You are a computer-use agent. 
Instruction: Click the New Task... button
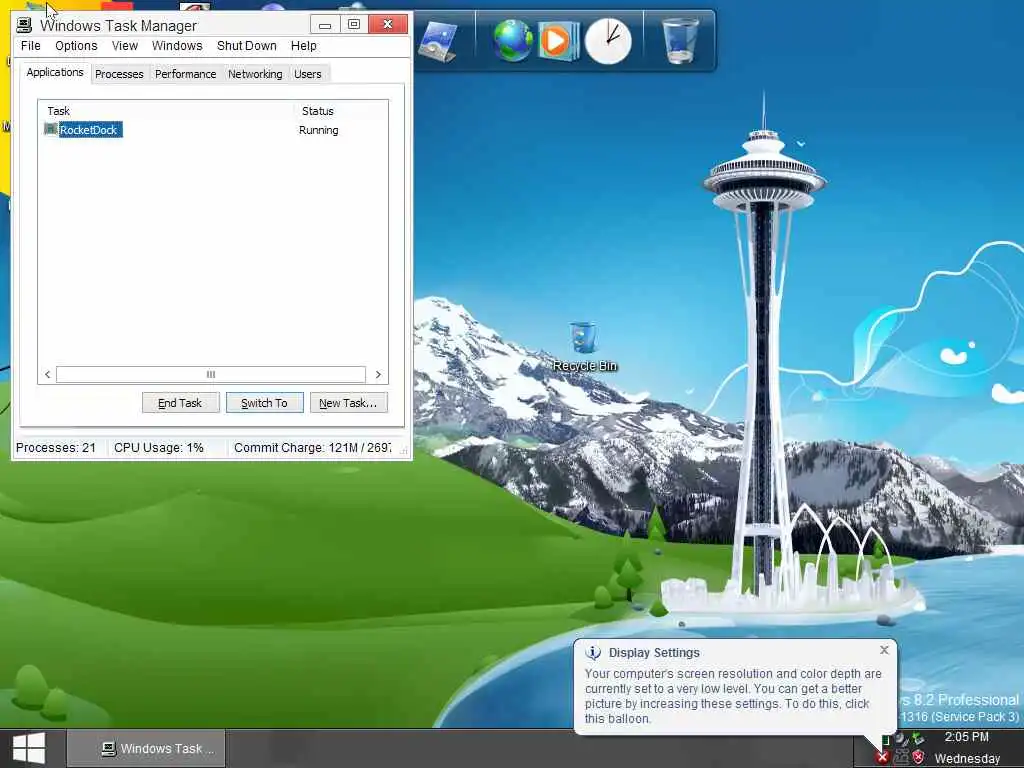(x=348, y=403)
